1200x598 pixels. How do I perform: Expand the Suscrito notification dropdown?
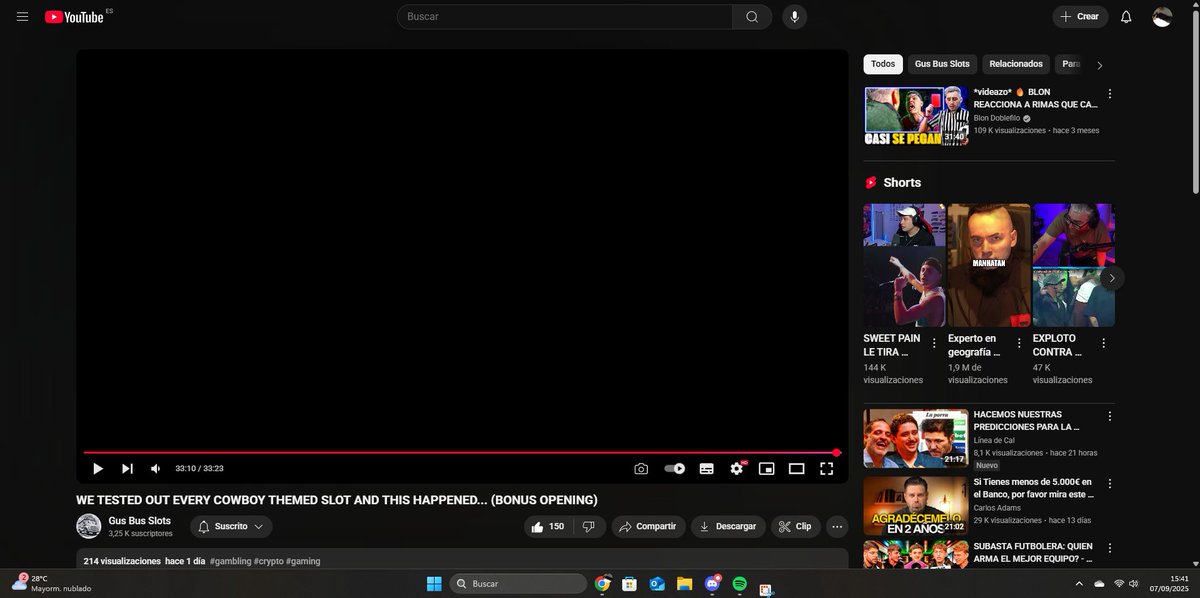pos(231,526)
